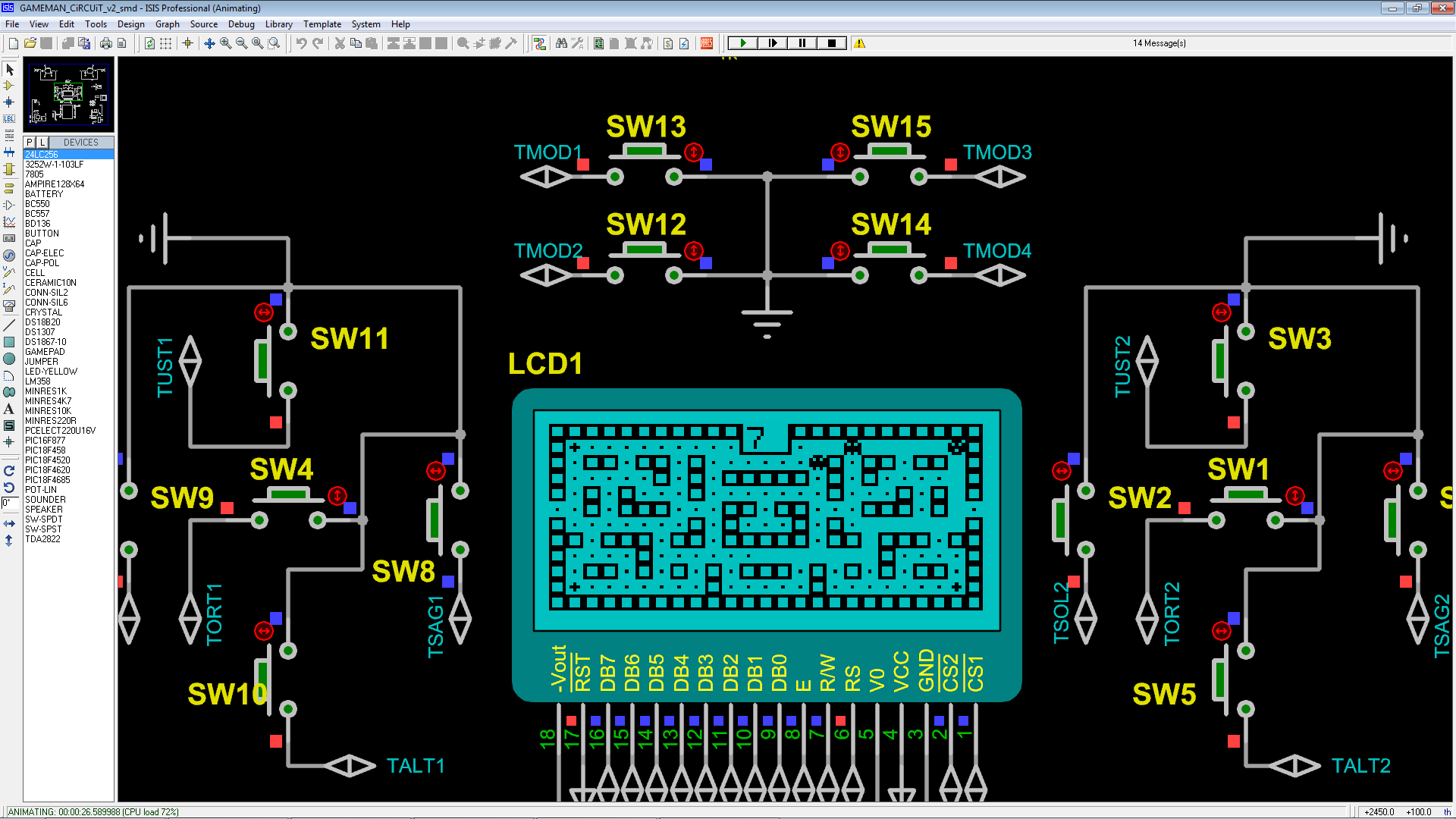Click the Redraw display icon
Viewport: 1456px width, 819px height.
149,43
